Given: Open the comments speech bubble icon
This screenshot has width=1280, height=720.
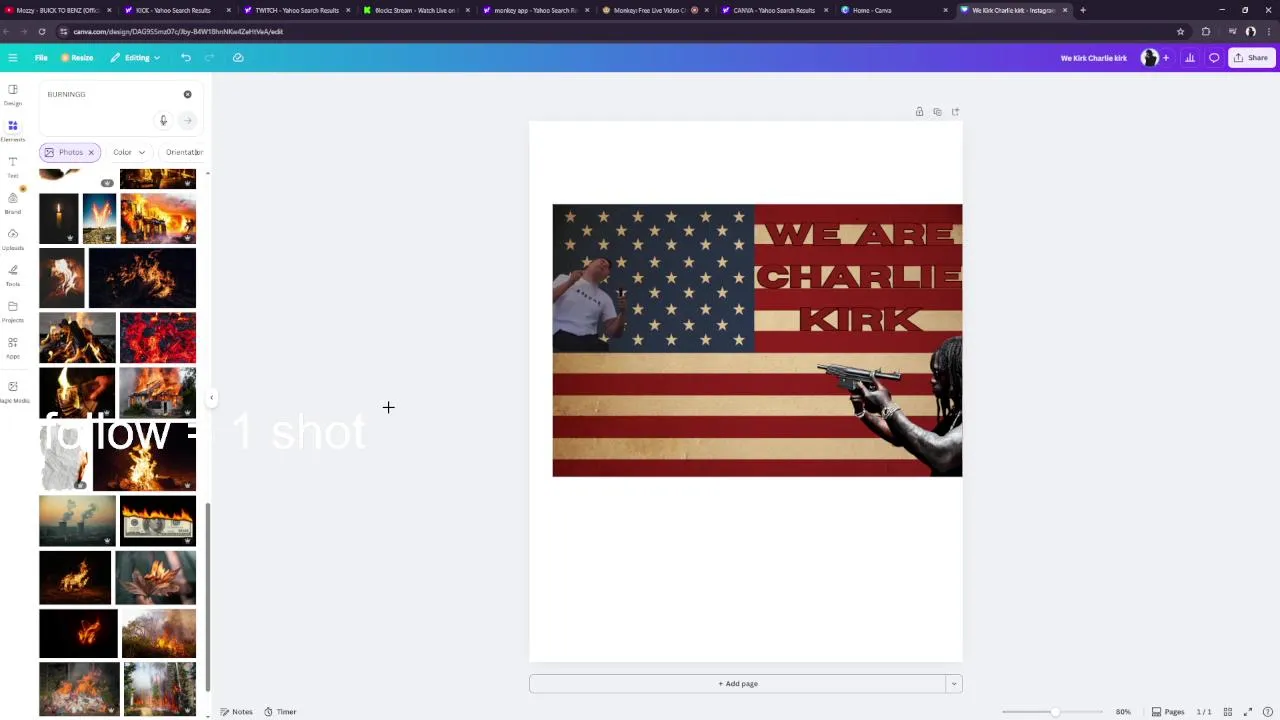Looking at the screenshot, I should [x=1214, y=58].
